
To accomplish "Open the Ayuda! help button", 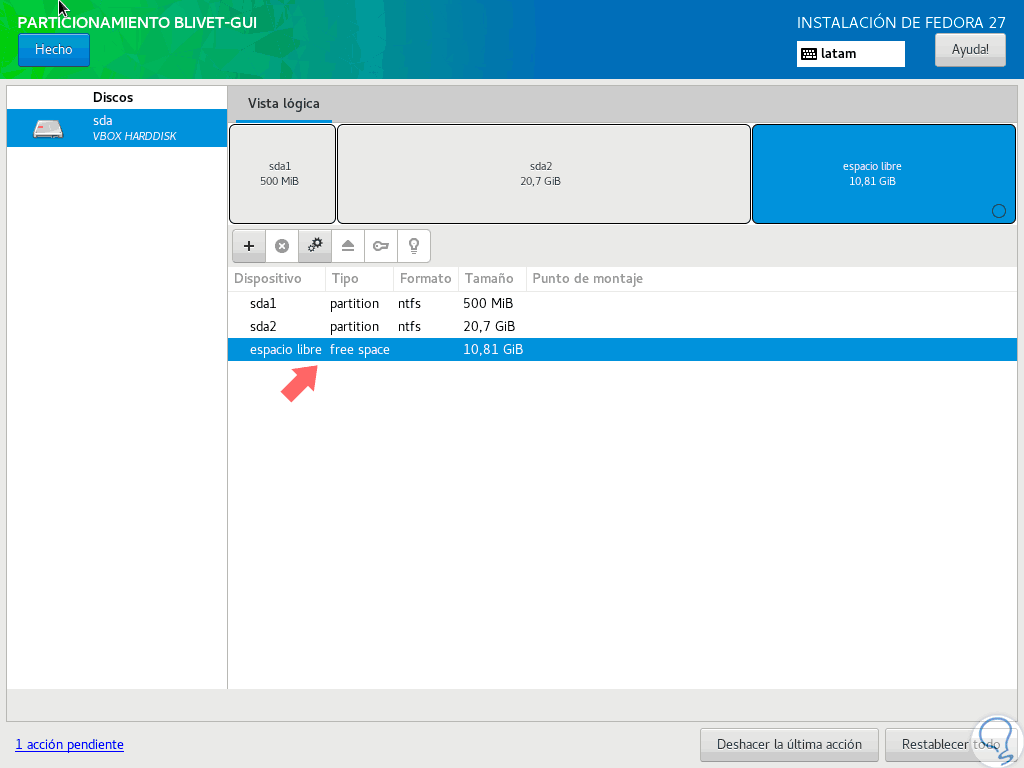I will [x=970, y=50].
